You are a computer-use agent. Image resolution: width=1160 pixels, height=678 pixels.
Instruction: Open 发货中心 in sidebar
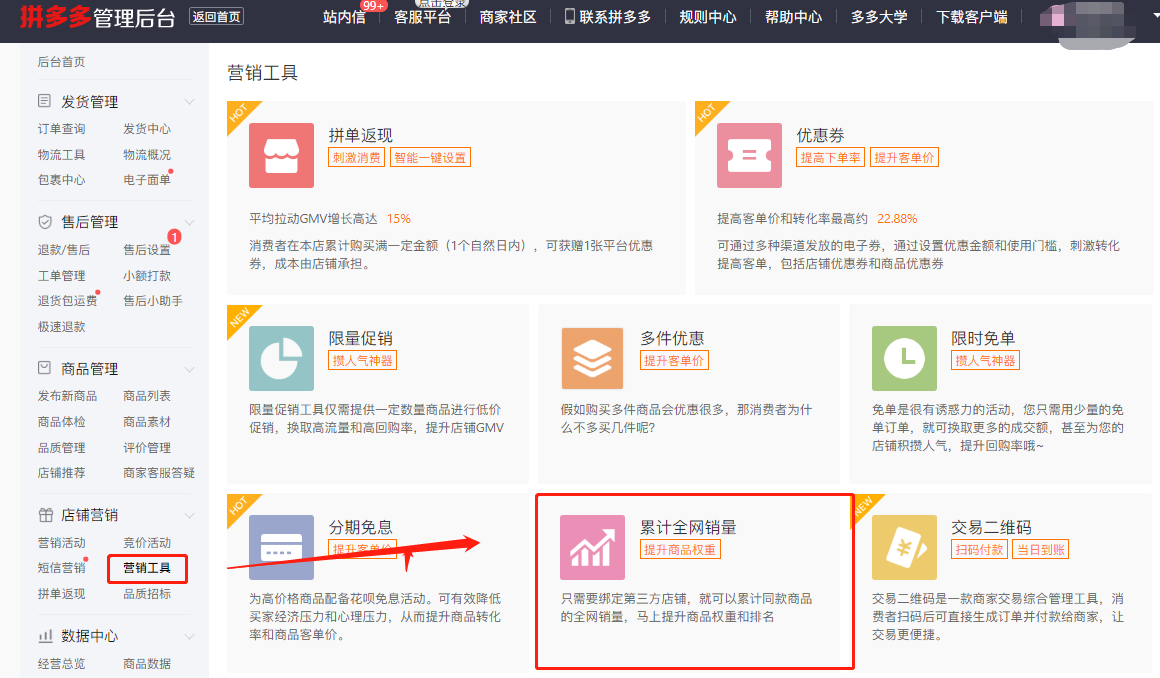[146, 129]
